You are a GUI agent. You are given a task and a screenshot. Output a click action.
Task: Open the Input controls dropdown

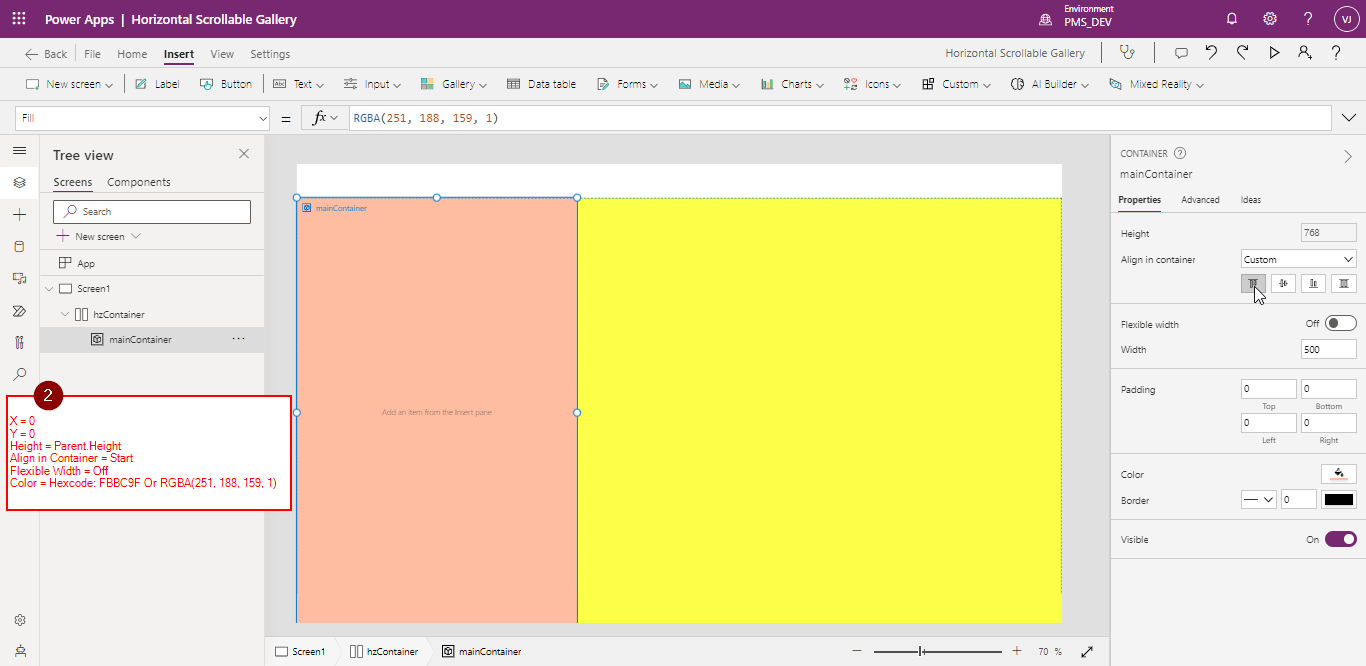click(x=371, y=84)
